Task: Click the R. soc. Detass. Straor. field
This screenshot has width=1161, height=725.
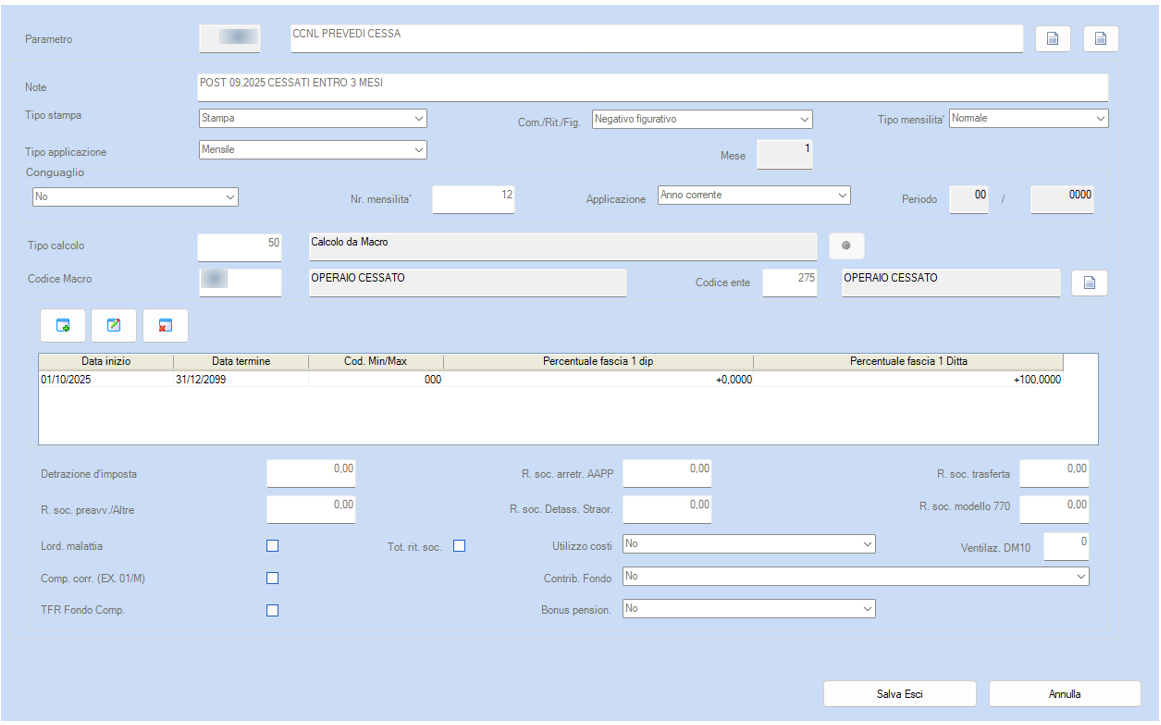Action: click(667, 509)
